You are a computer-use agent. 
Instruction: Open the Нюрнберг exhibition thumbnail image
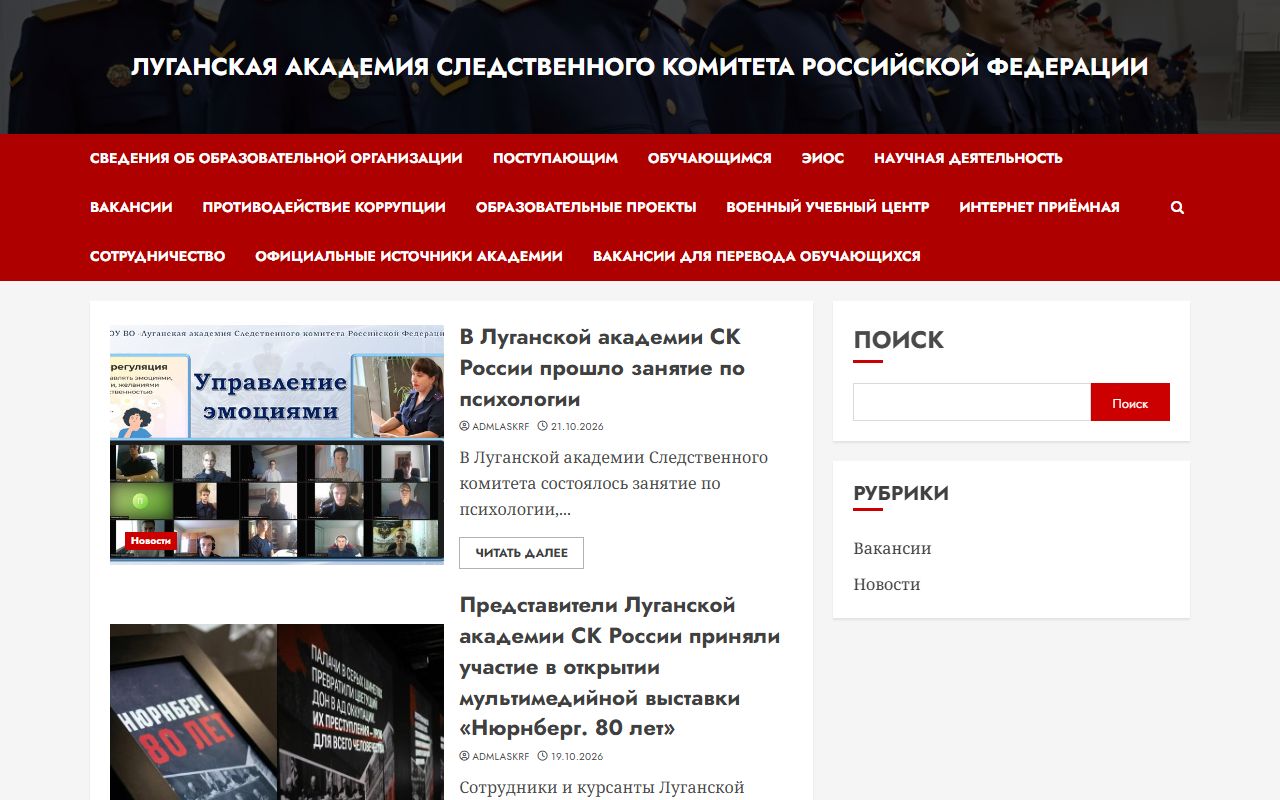[277, 712]
